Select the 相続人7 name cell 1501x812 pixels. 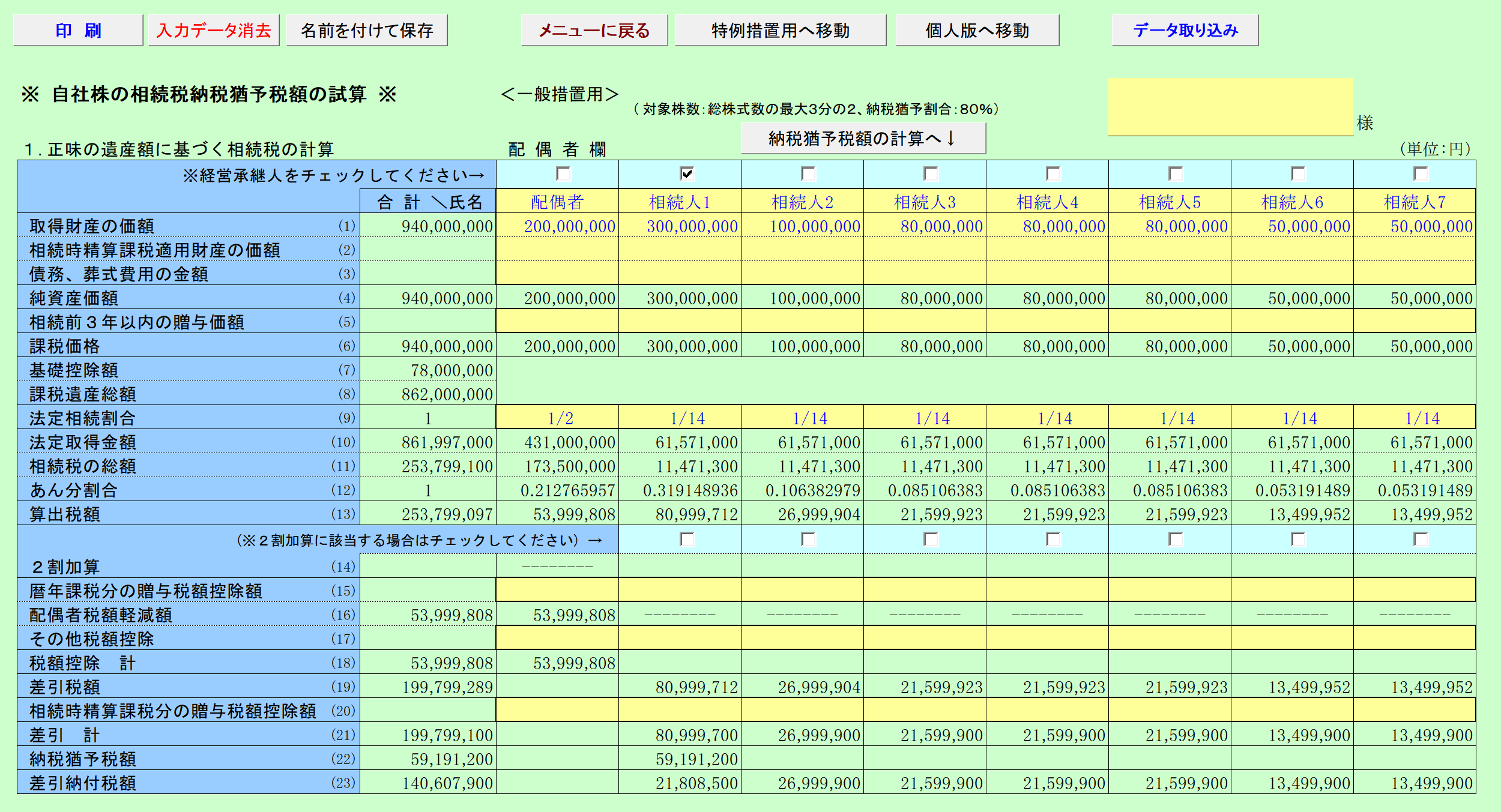(x=1415, y=202)
